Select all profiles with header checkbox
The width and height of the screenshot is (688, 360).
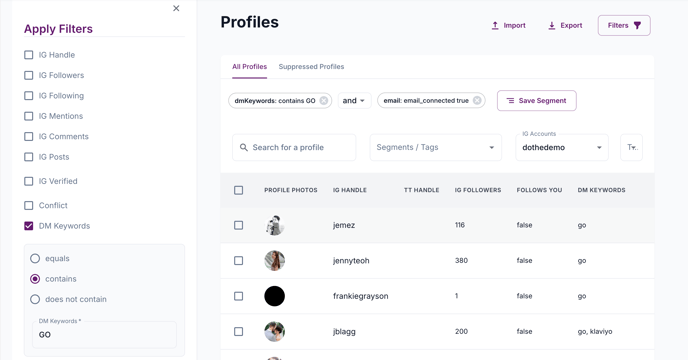(238, 190)
